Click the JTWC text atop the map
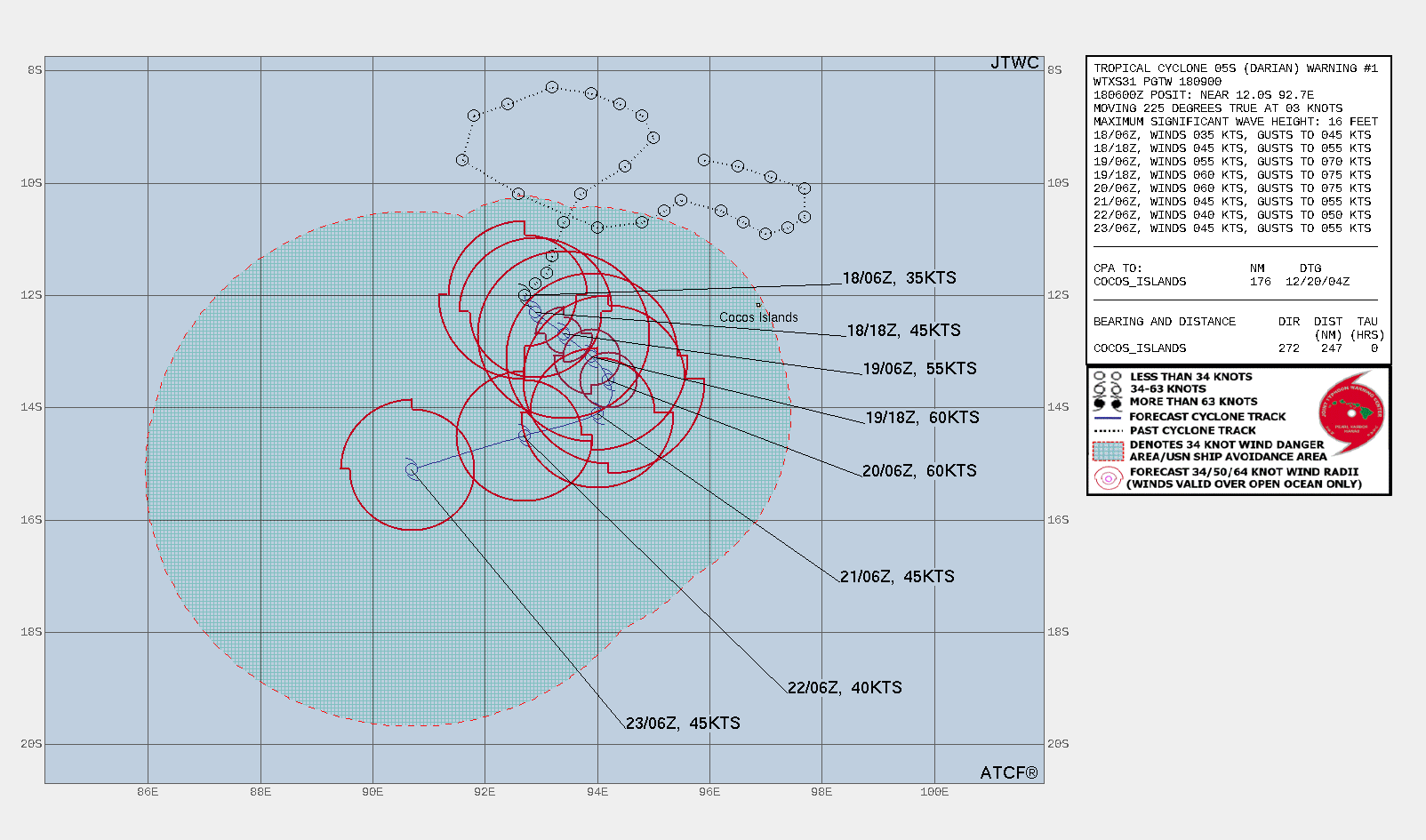Image resolution: width=1426 pixels, height=840 pixels. tap(1014, 63)
